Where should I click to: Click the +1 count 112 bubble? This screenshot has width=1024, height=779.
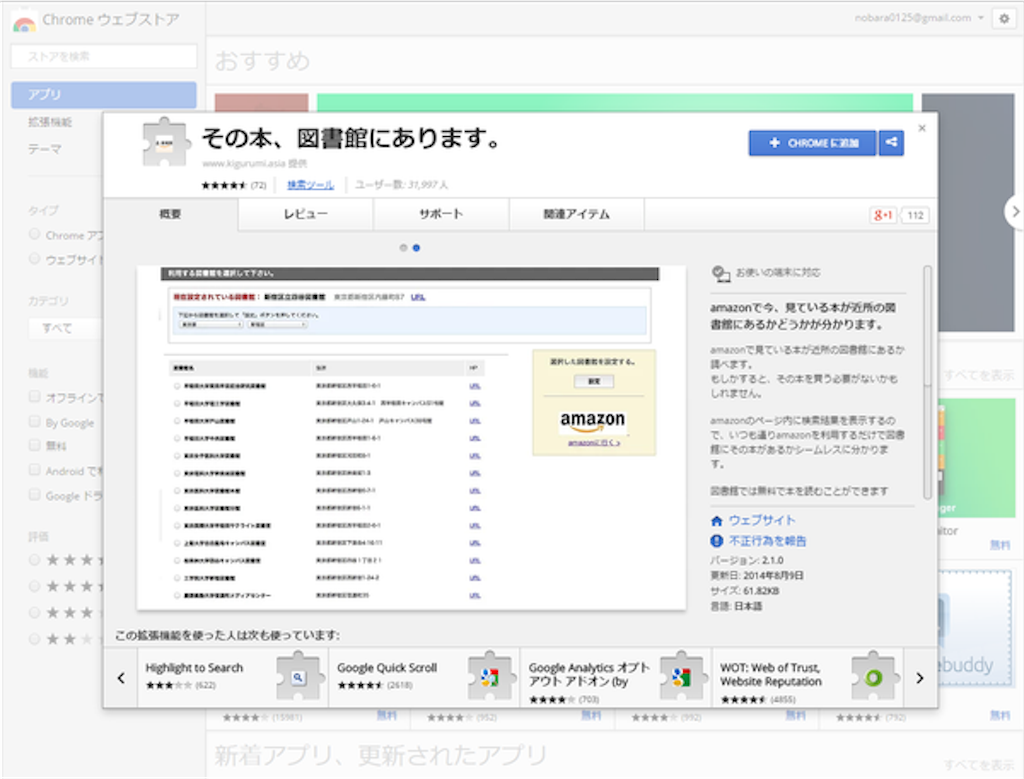(x=915, y=215)
